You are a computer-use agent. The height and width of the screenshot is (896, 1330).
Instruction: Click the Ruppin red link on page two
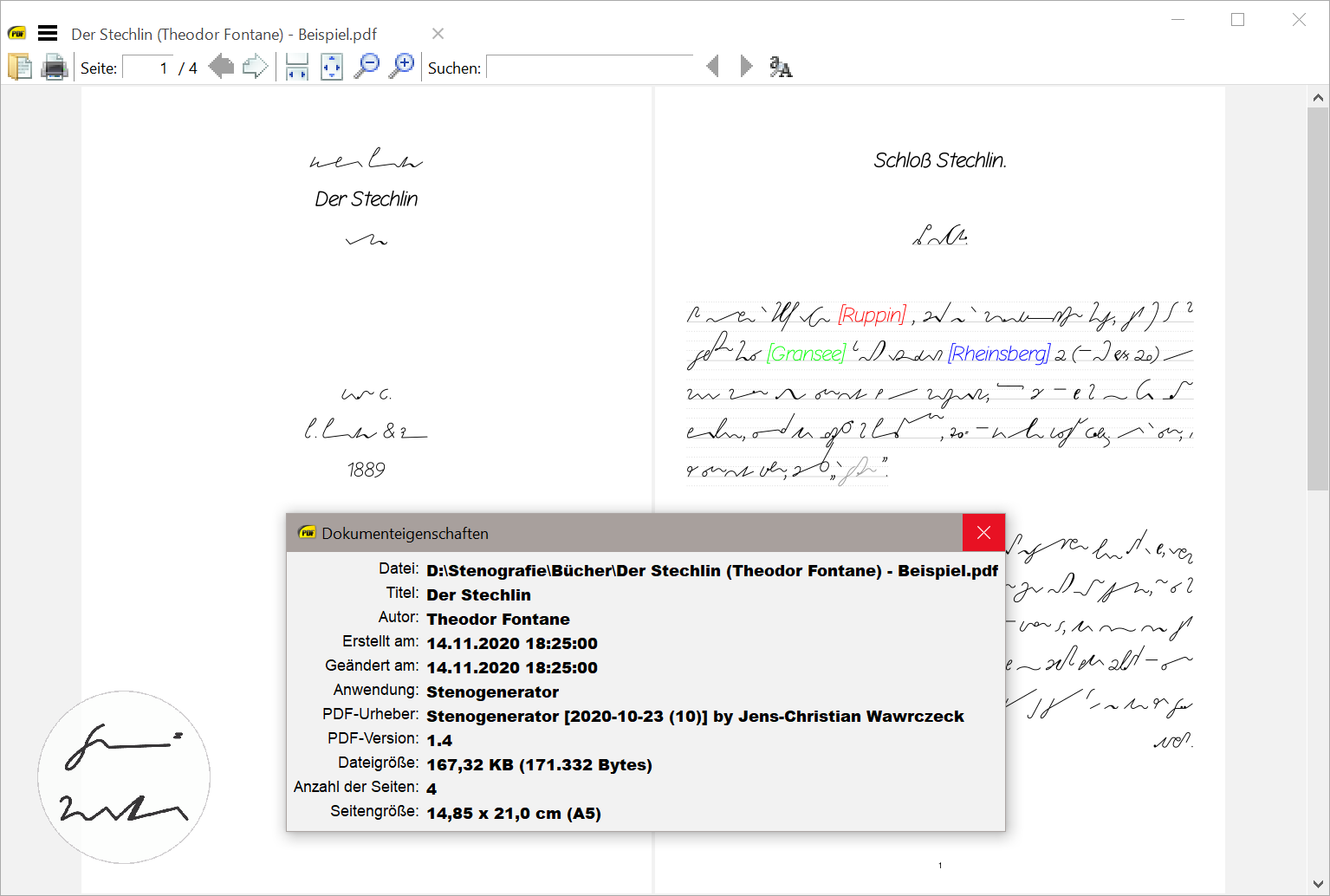point(872,315)
